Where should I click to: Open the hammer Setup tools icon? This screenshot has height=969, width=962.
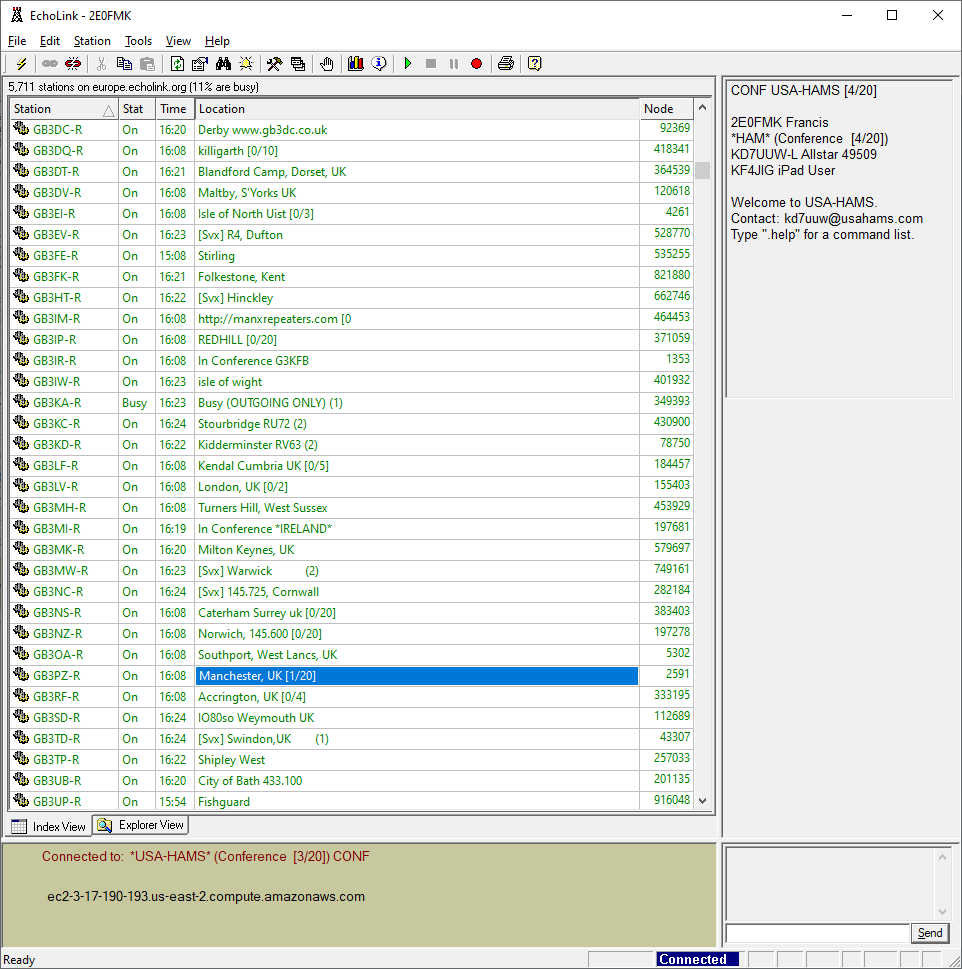coord(274,64)
